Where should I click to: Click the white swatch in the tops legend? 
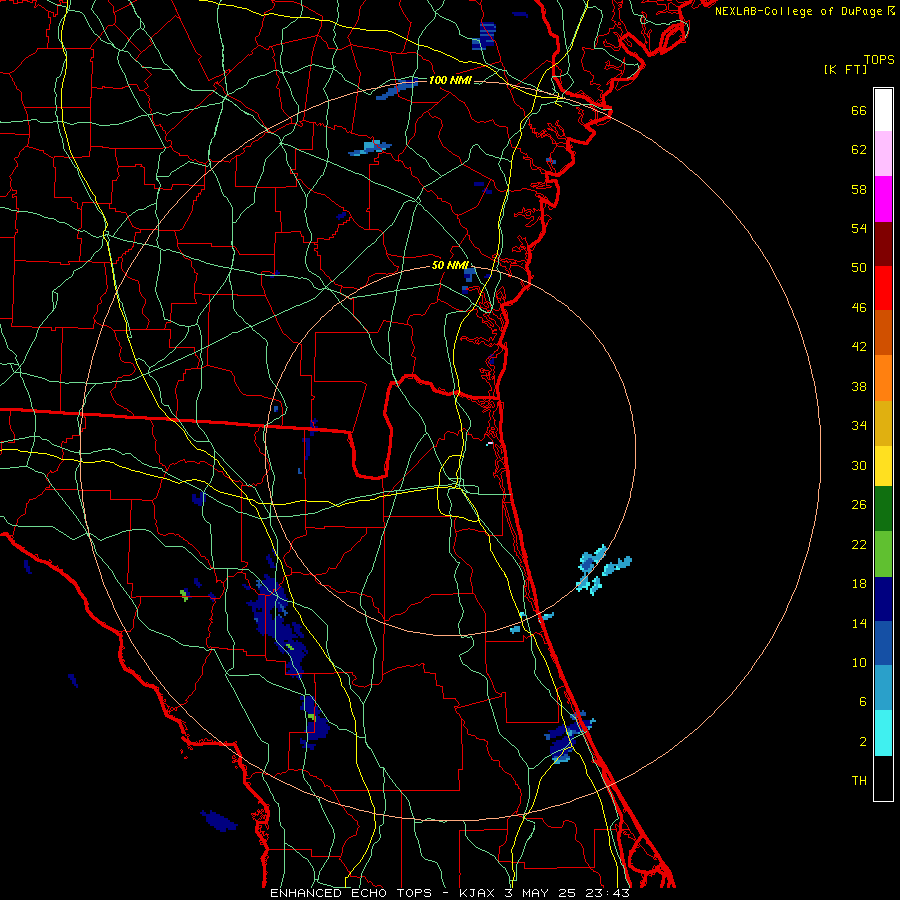tap(883, 110)
